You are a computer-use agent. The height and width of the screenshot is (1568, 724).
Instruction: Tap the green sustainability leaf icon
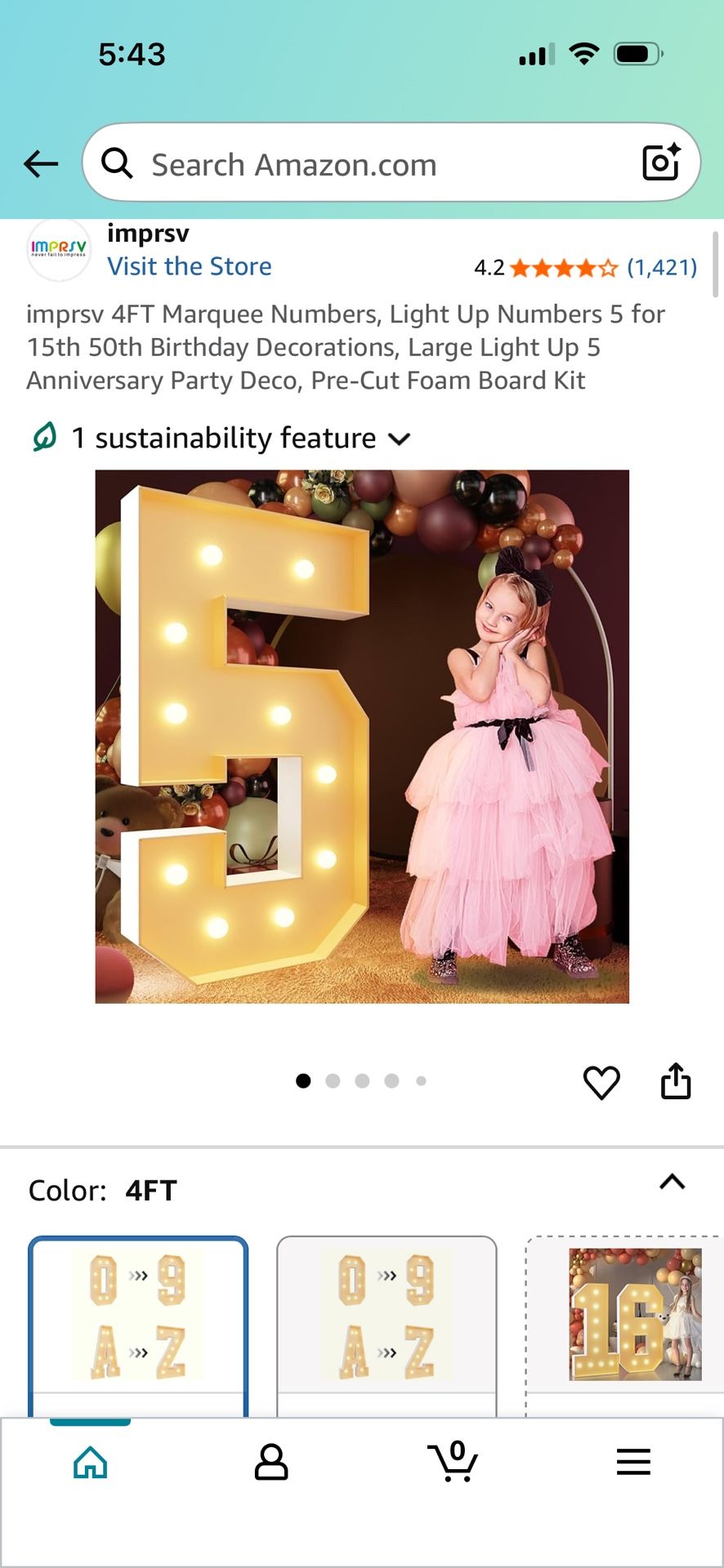coord(45,437)
